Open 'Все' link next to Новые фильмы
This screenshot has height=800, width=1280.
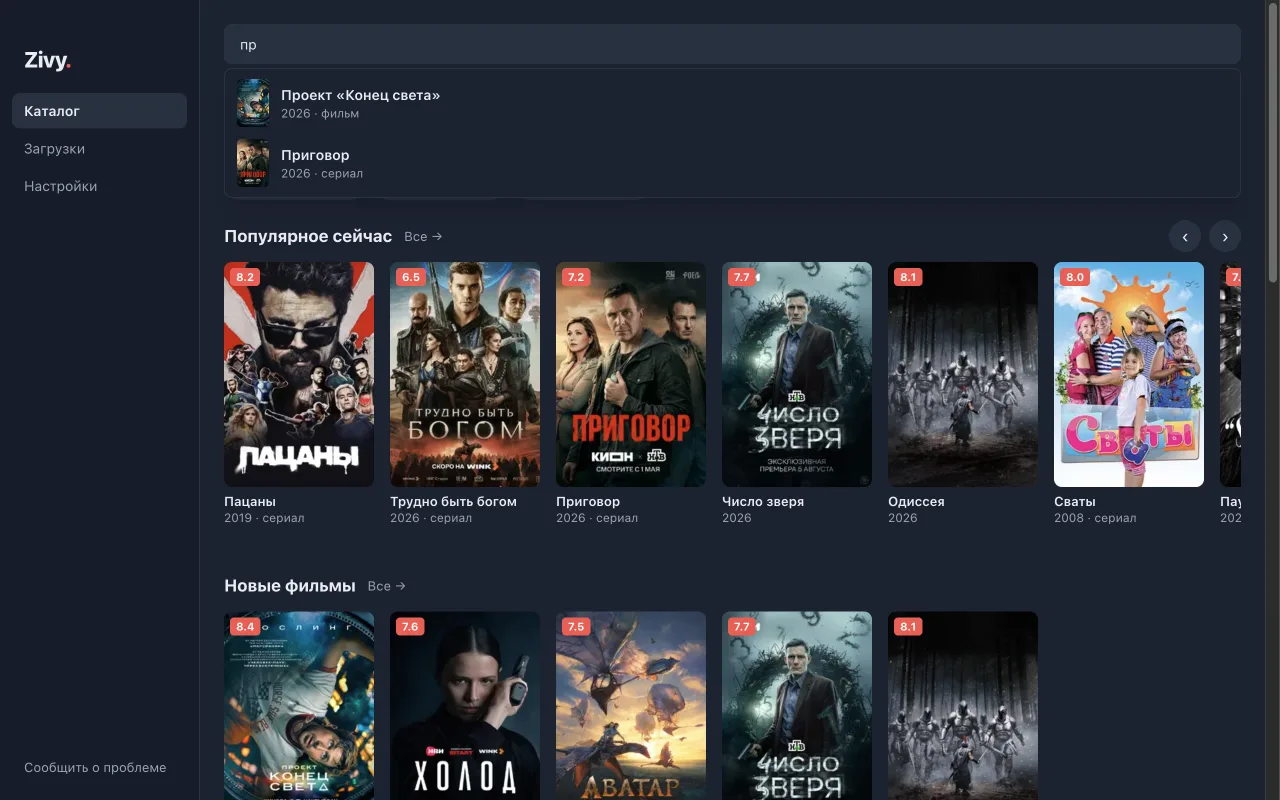tap(386, 586)
